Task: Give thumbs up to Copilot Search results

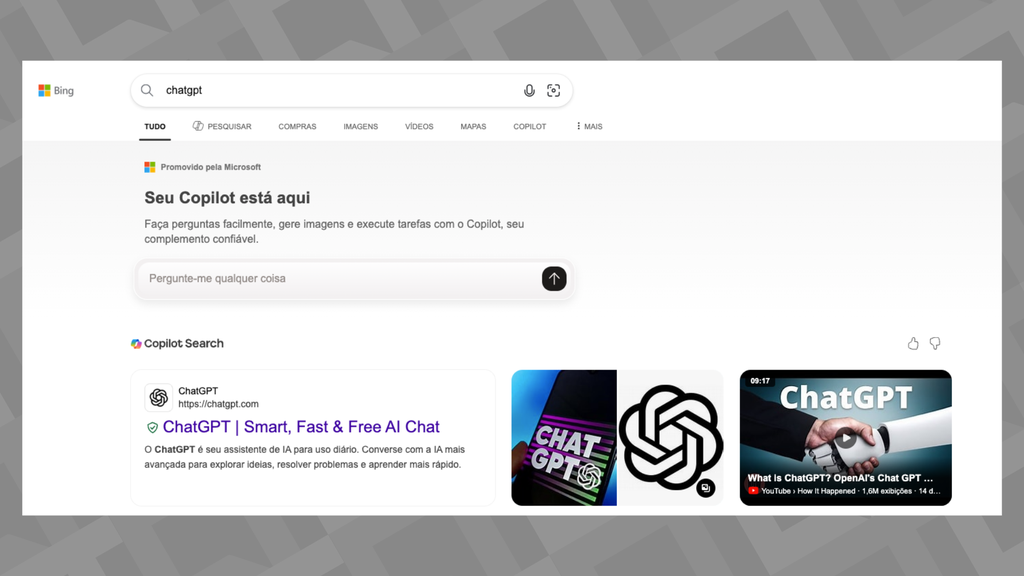Action: click(912, 343)
